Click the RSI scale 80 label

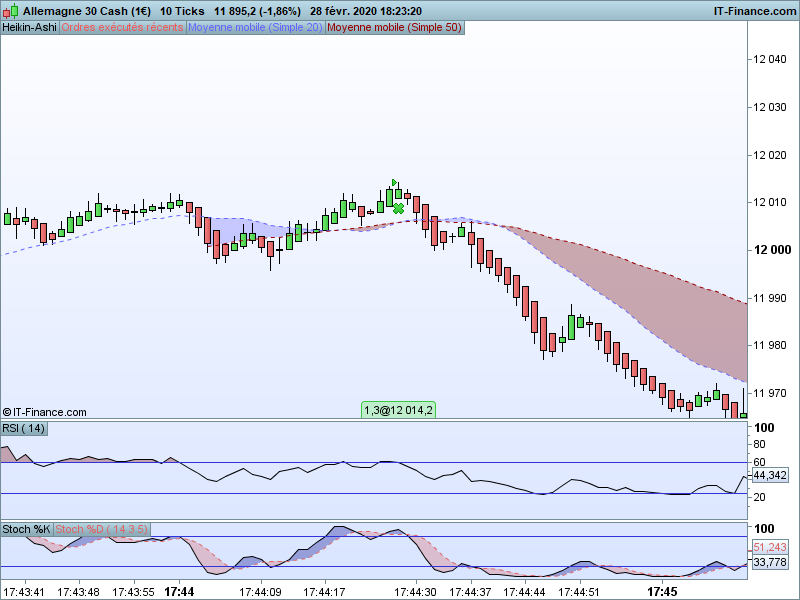tap(759, 444)
